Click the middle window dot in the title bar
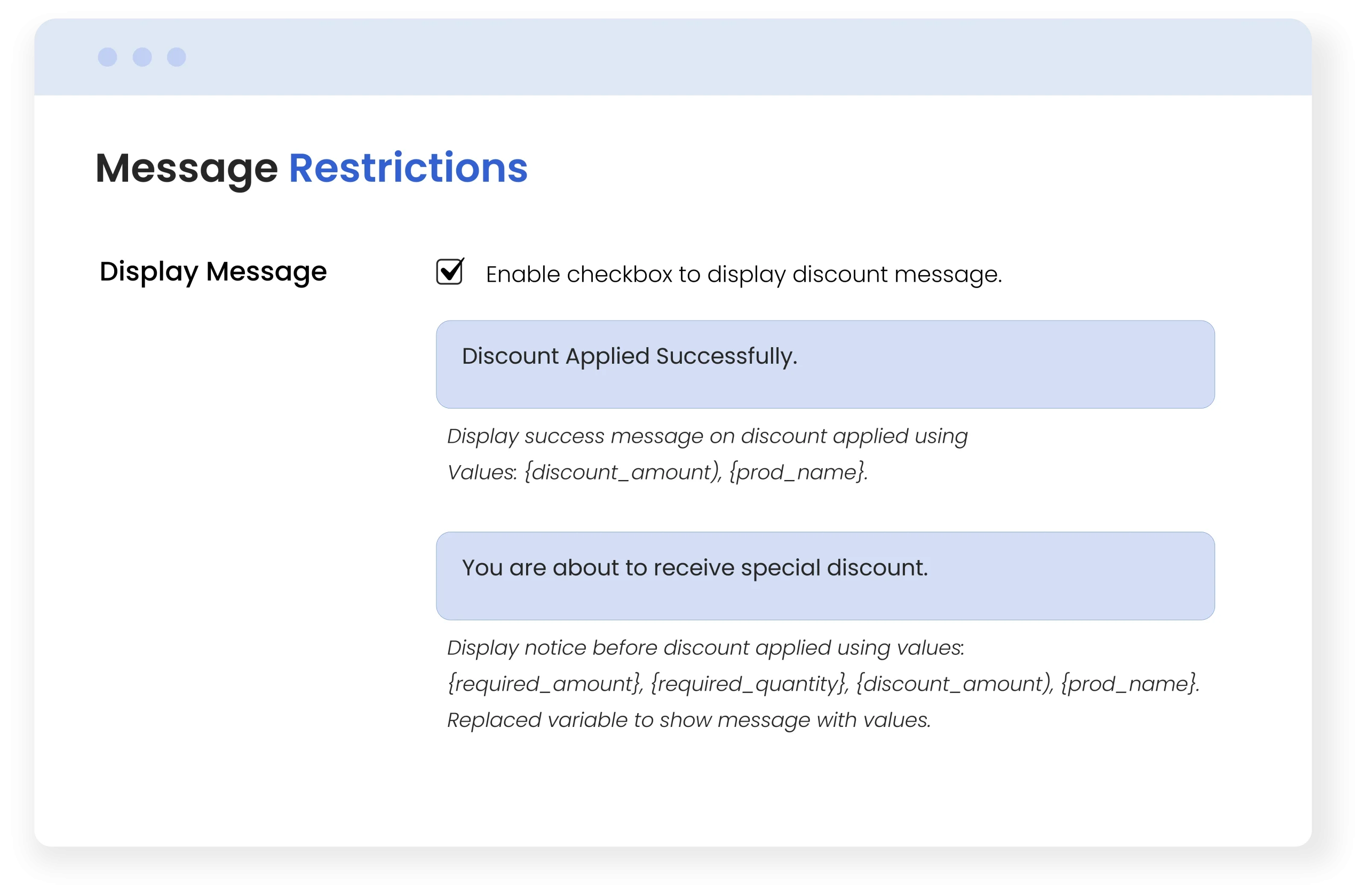1366x896 pixels. 142,58
